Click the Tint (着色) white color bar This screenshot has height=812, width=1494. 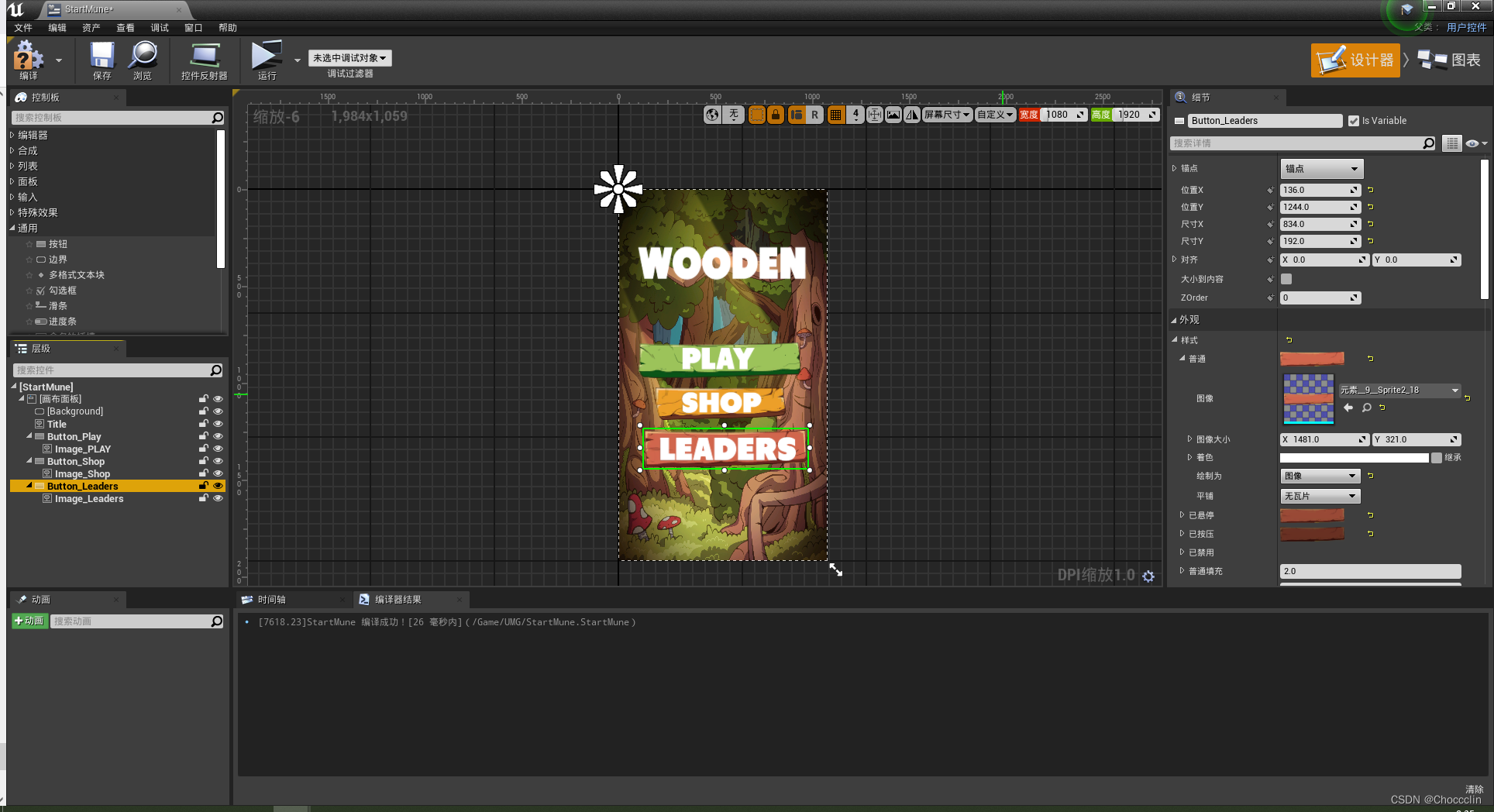(1354, 458)
